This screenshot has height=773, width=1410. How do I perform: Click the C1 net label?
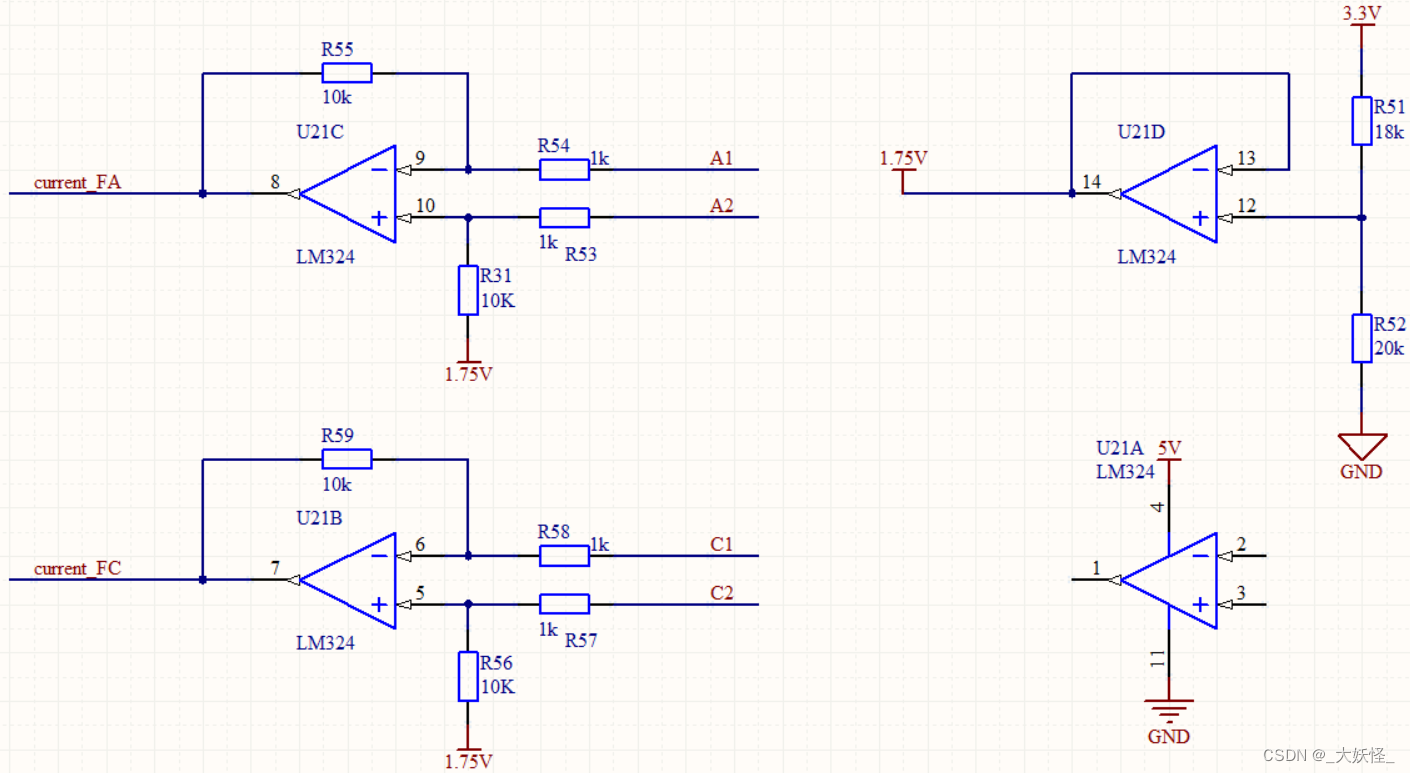pyautogui.click(x=722, y=544)
